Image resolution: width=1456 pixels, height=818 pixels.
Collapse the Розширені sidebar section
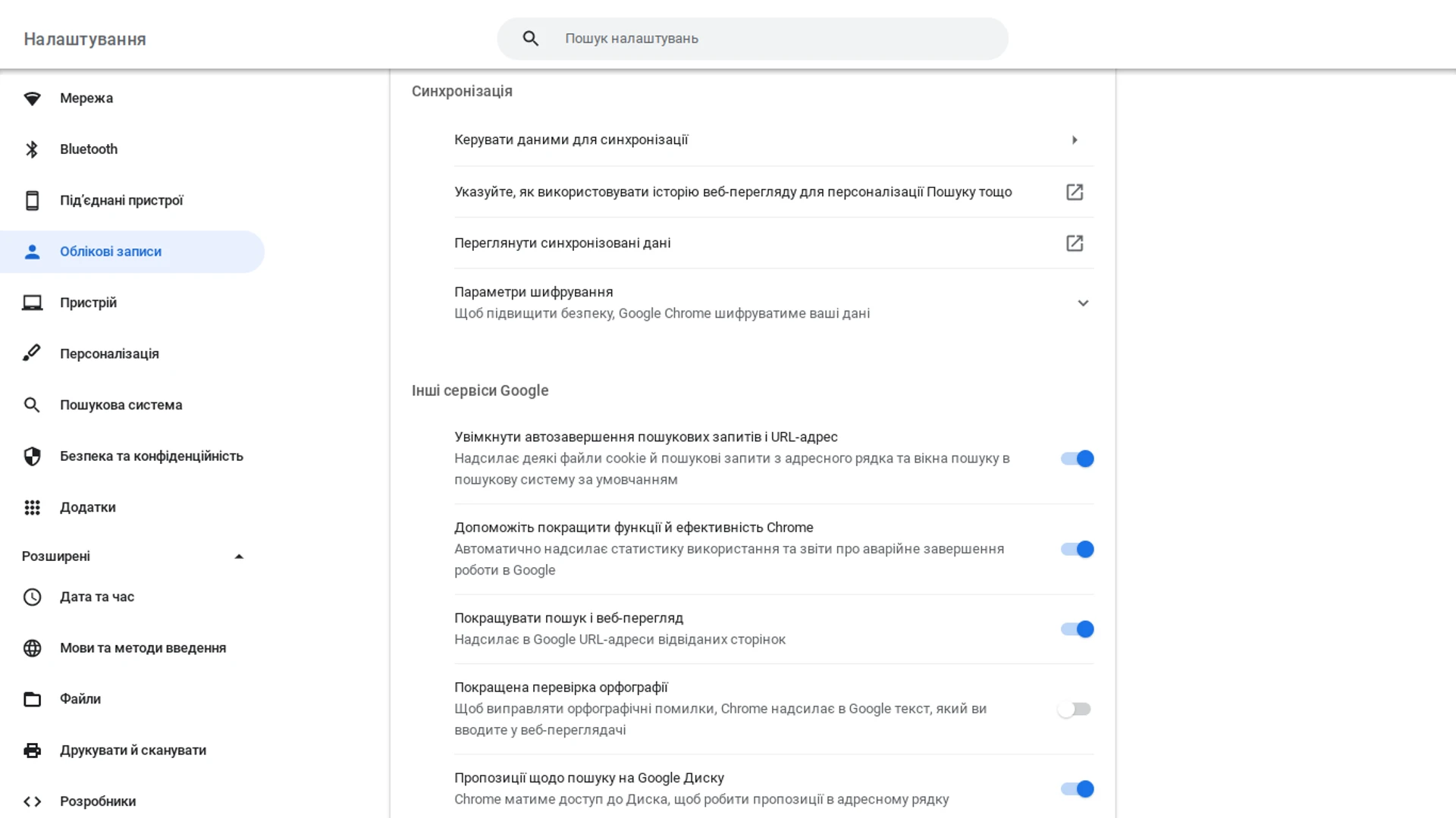tap(239, 556)
